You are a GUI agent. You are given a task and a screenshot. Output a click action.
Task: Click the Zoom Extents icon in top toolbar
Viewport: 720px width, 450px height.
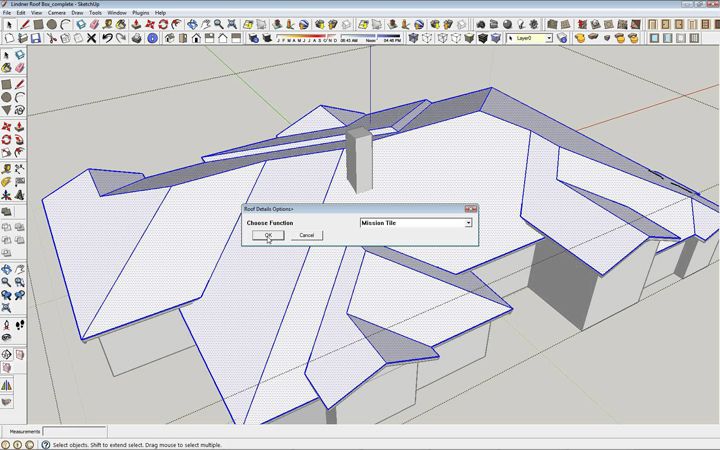pyautogui.click(x=232, y=24)
